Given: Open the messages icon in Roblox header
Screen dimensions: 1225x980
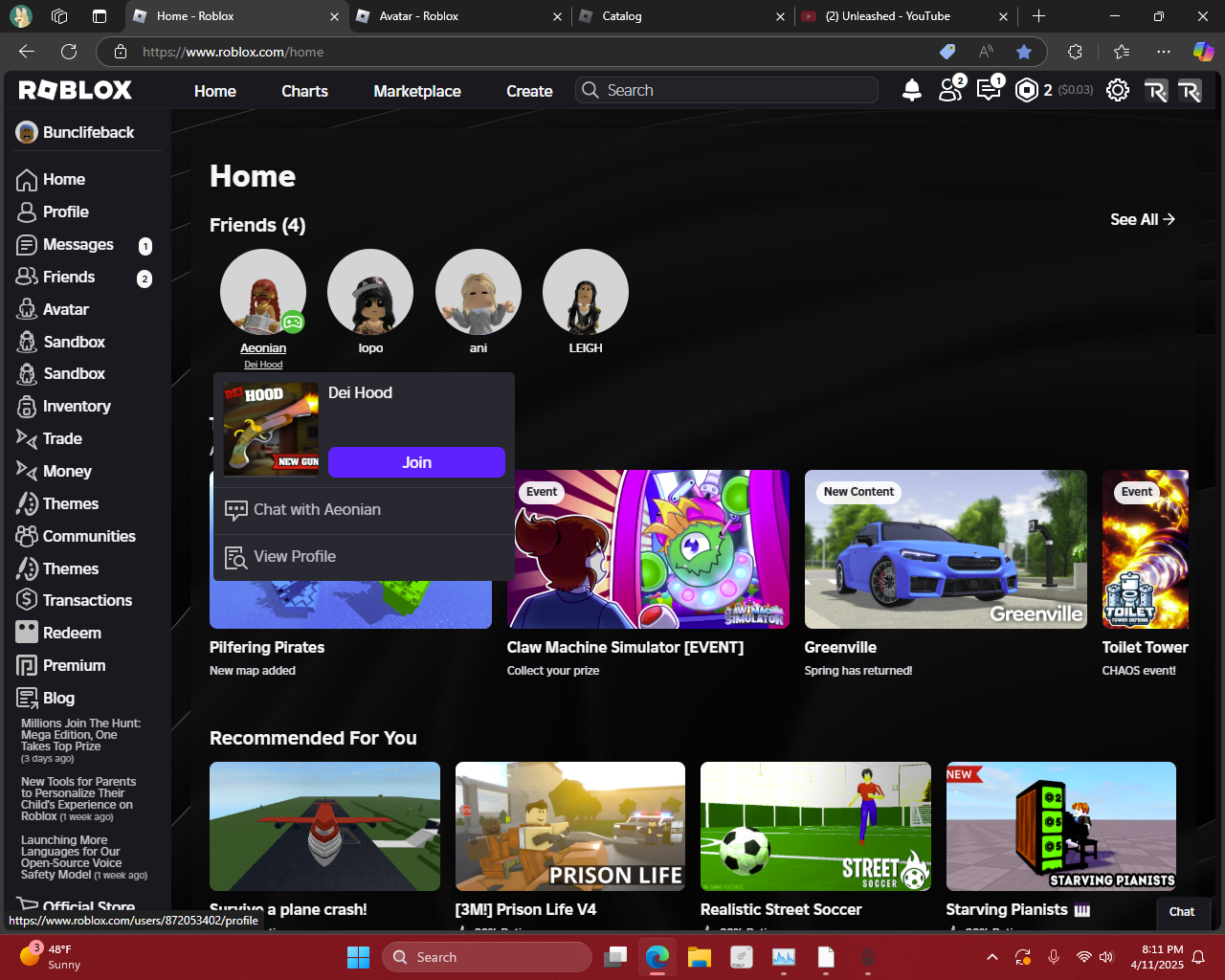Looking at the screenshot, I should pos(989,90).
